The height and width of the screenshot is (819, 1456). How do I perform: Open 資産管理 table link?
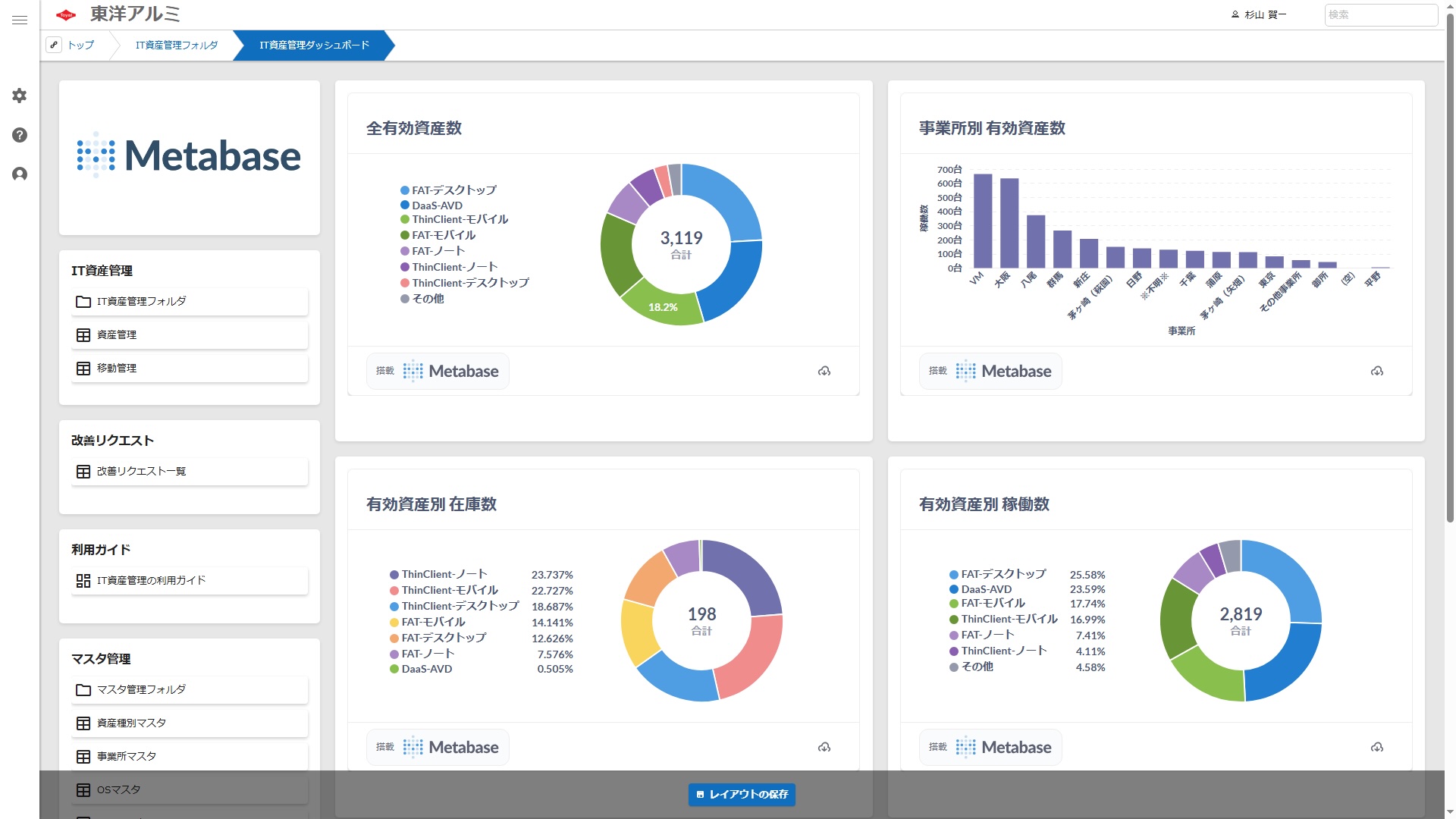point(190,334)
